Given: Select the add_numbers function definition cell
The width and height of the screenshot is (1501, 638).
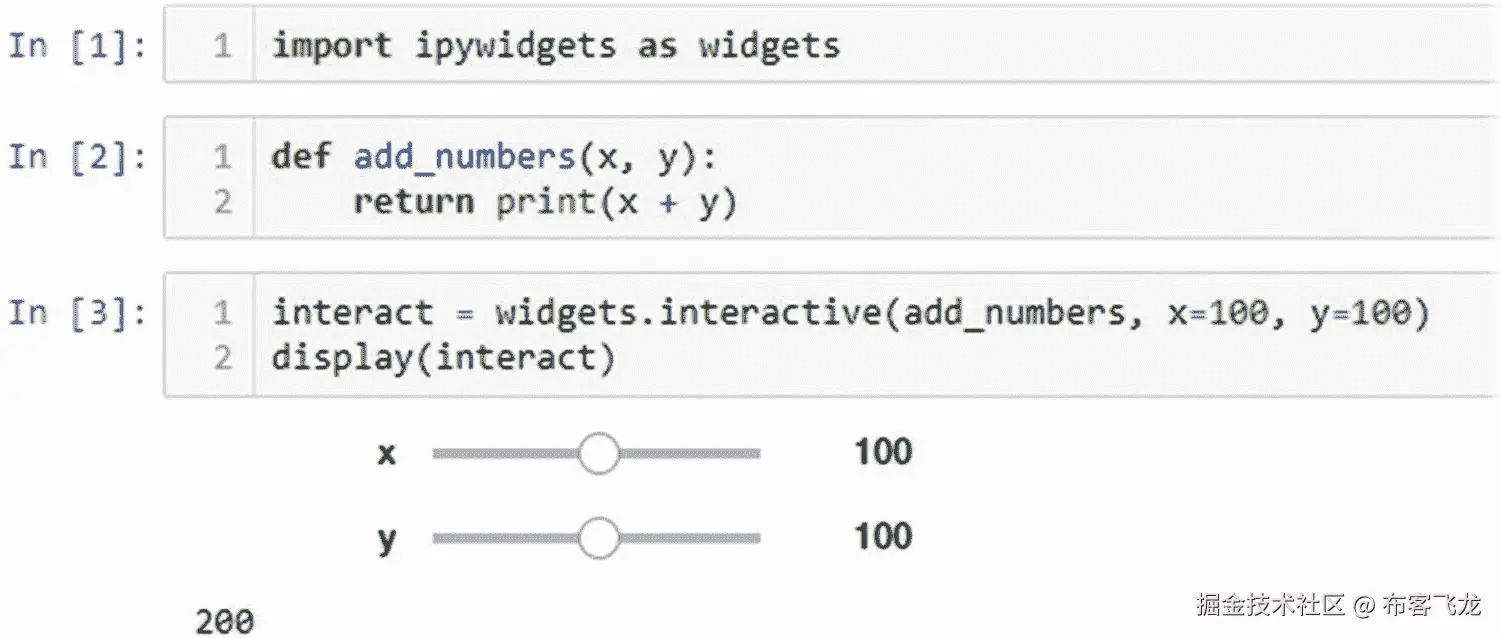Looking at the screenshot, I should point(500,178).
